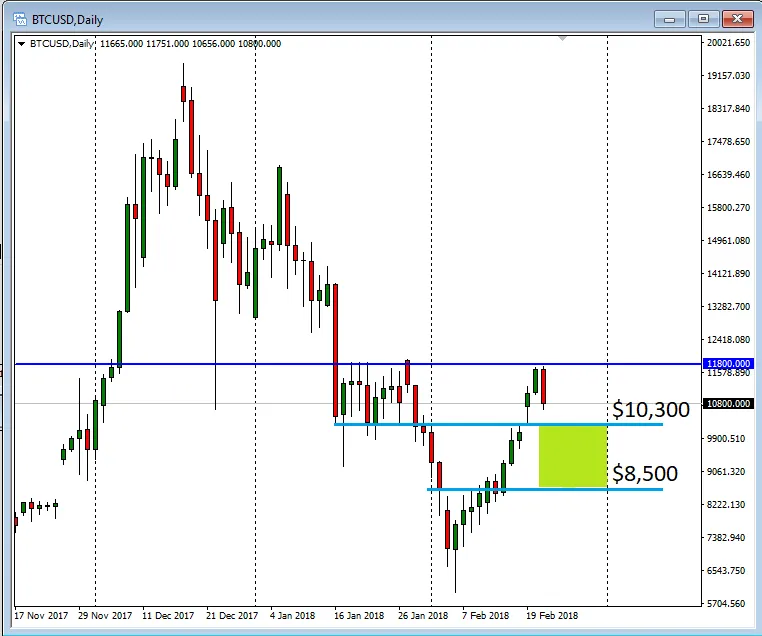Maximize the BTCUSD chart window

(x=703, y=19)
